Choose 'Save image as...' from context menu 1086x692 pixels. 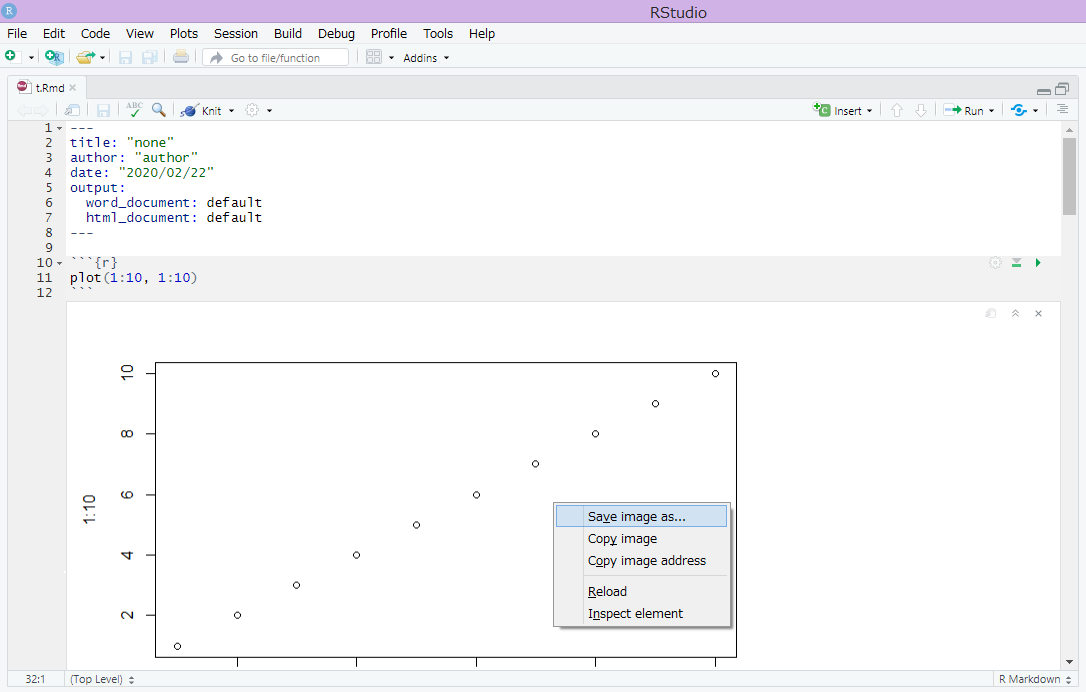coord(641,516)
